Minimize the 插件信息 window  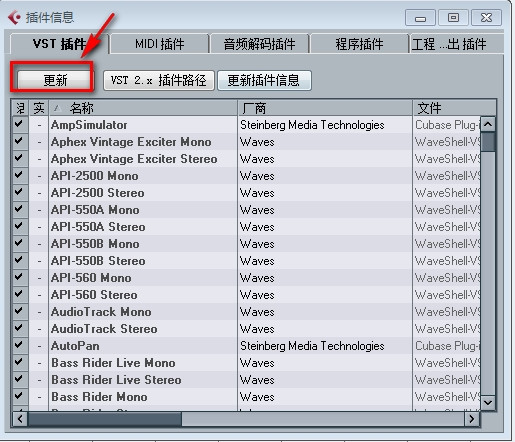point(420,17)
